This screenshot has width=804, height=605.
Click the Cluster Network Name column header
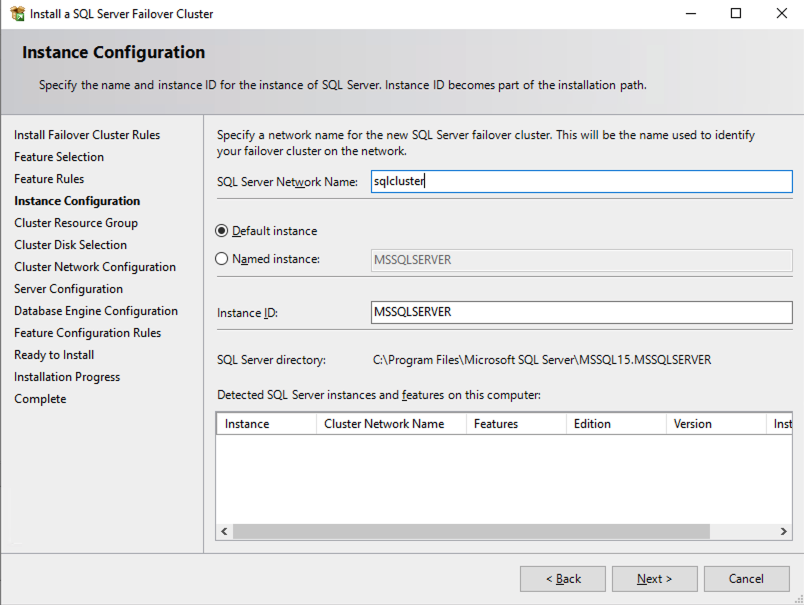[390, 424]
